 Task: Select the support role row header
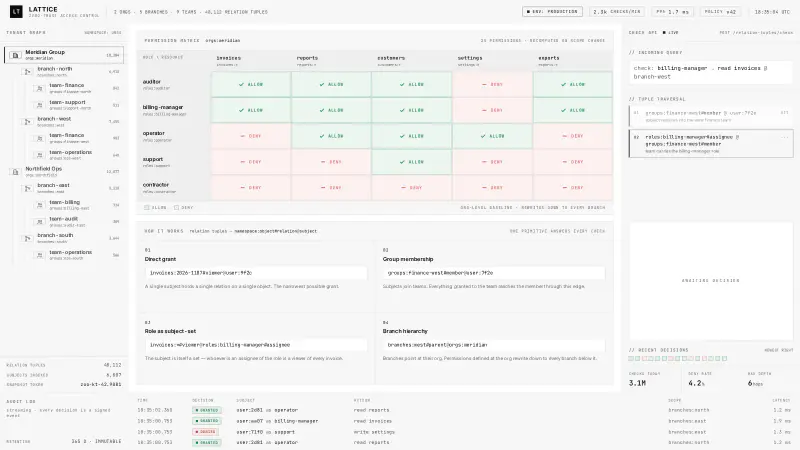click(x=174, y=162)
